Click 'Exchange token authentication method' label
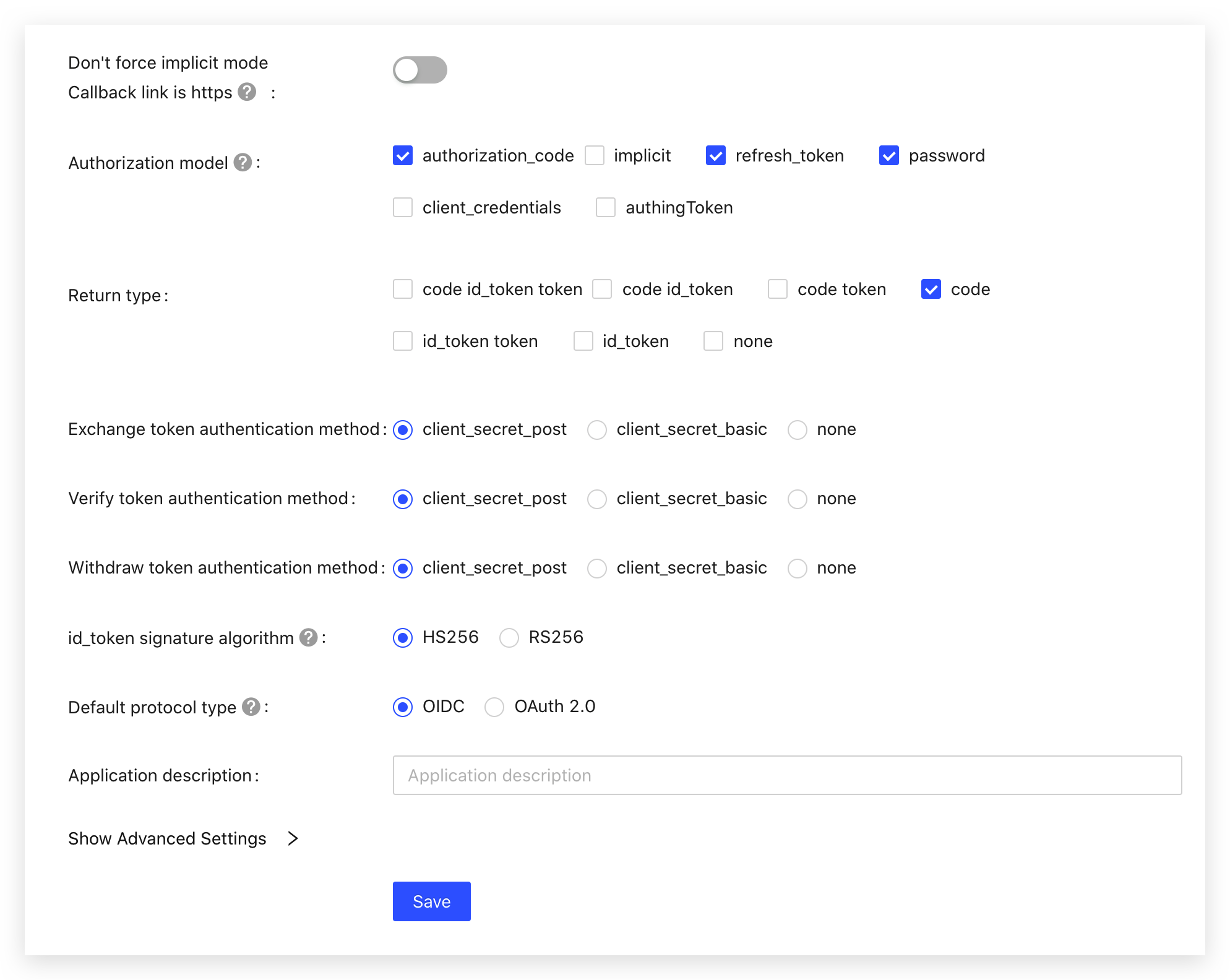 point(224,429)
